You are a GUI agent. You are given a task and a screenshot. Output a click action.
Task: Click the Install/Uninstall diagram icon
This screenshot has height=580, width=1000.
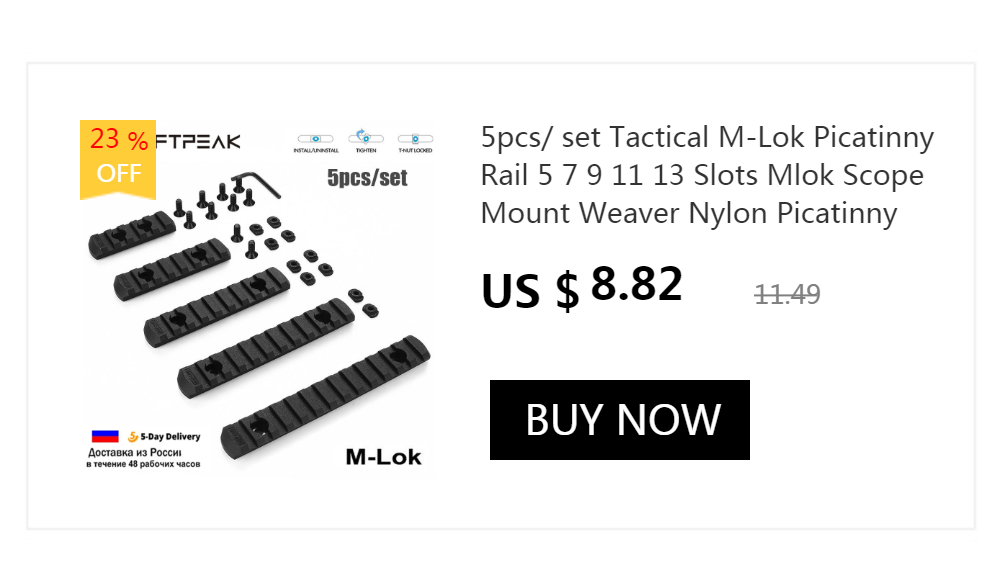pos(315,142)
